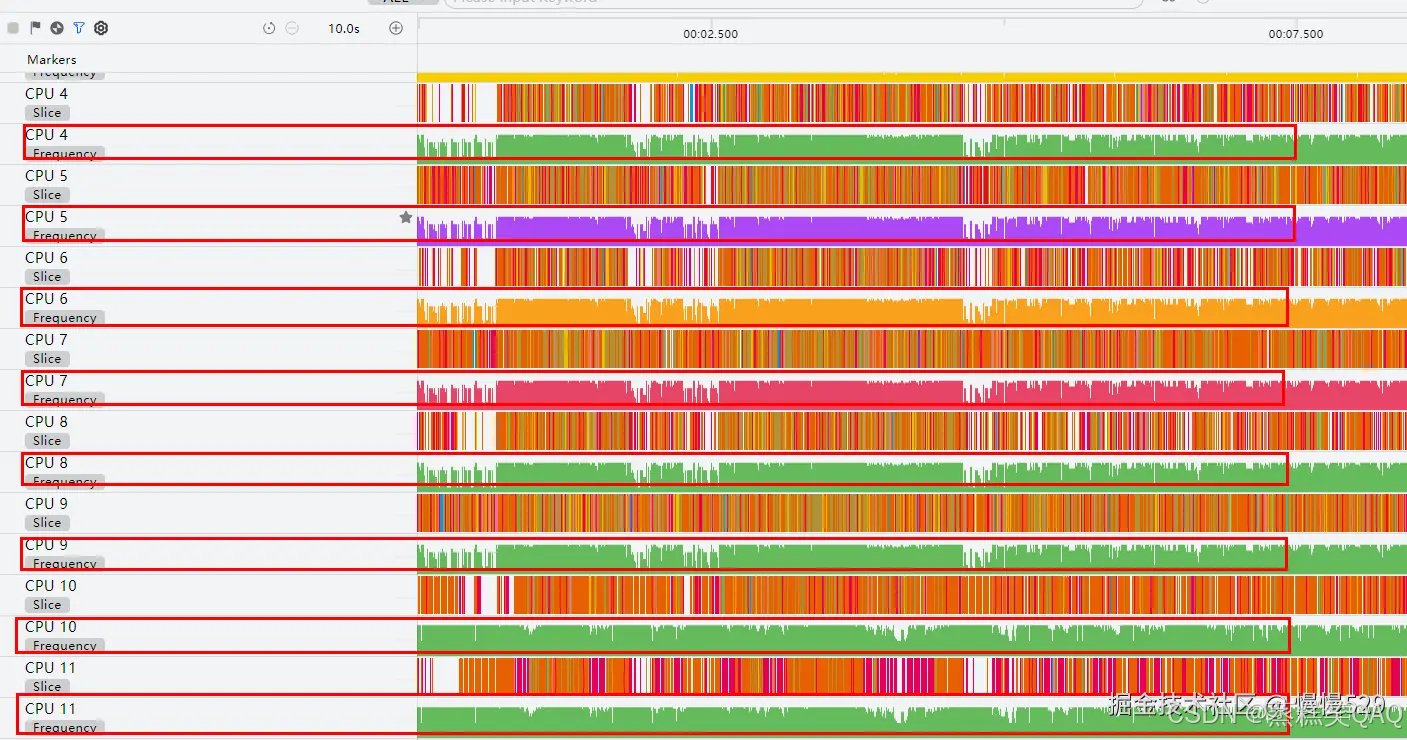The width and height of the screenshot is (1407, 740).
Task: Click the gray square stop button in toolbar
Action: 13,28
